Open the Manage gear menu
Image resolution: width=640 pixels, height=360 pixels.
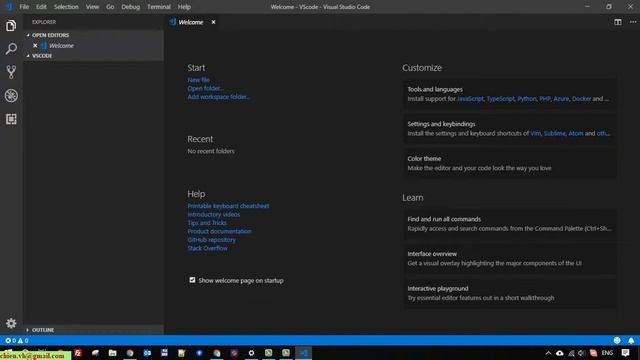(x=11, y=323)
